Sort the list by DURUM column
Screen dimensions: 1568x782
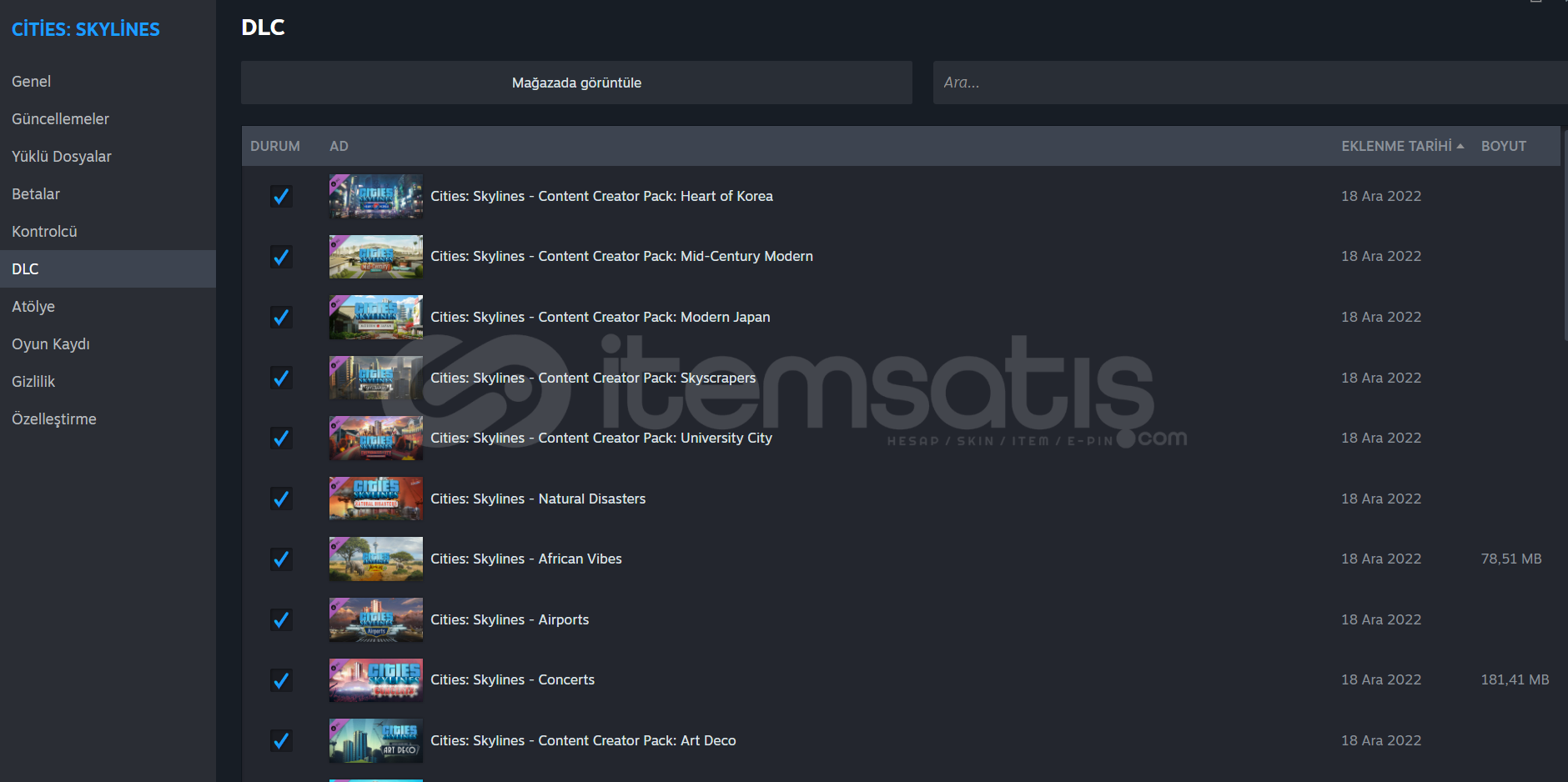(275, 146)
